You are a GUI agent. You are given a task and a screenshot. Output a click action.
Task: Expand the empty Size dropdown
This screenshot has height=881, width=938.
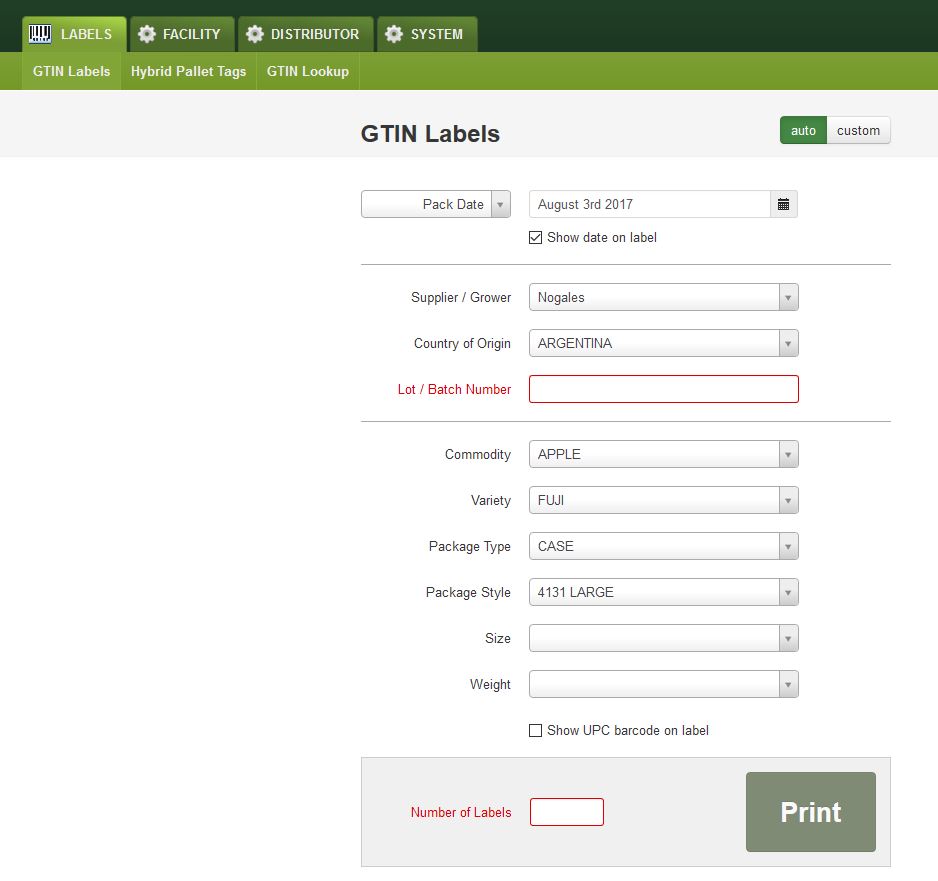663,638
